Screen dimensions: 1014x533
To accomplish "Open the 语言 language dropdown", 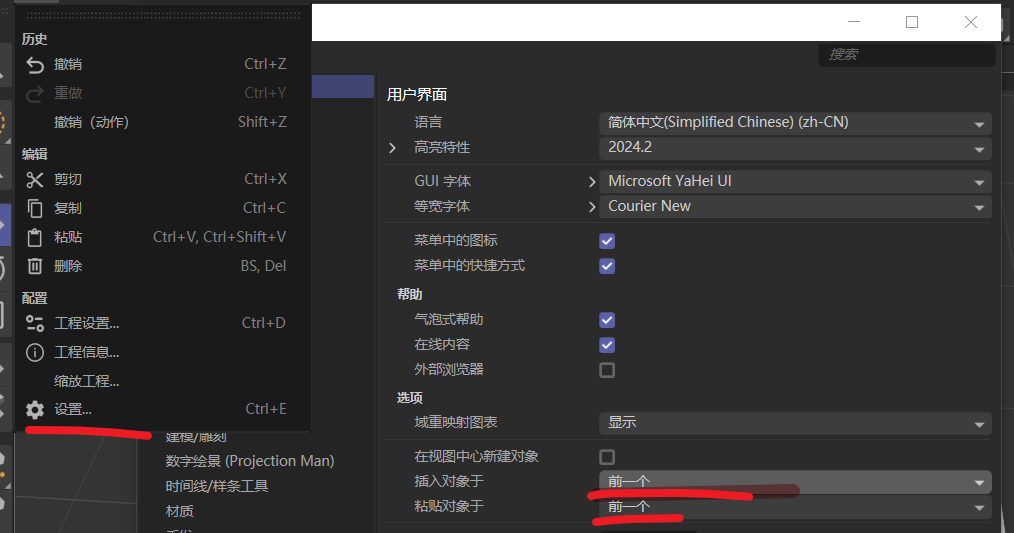I will click(x=795, y=123).
